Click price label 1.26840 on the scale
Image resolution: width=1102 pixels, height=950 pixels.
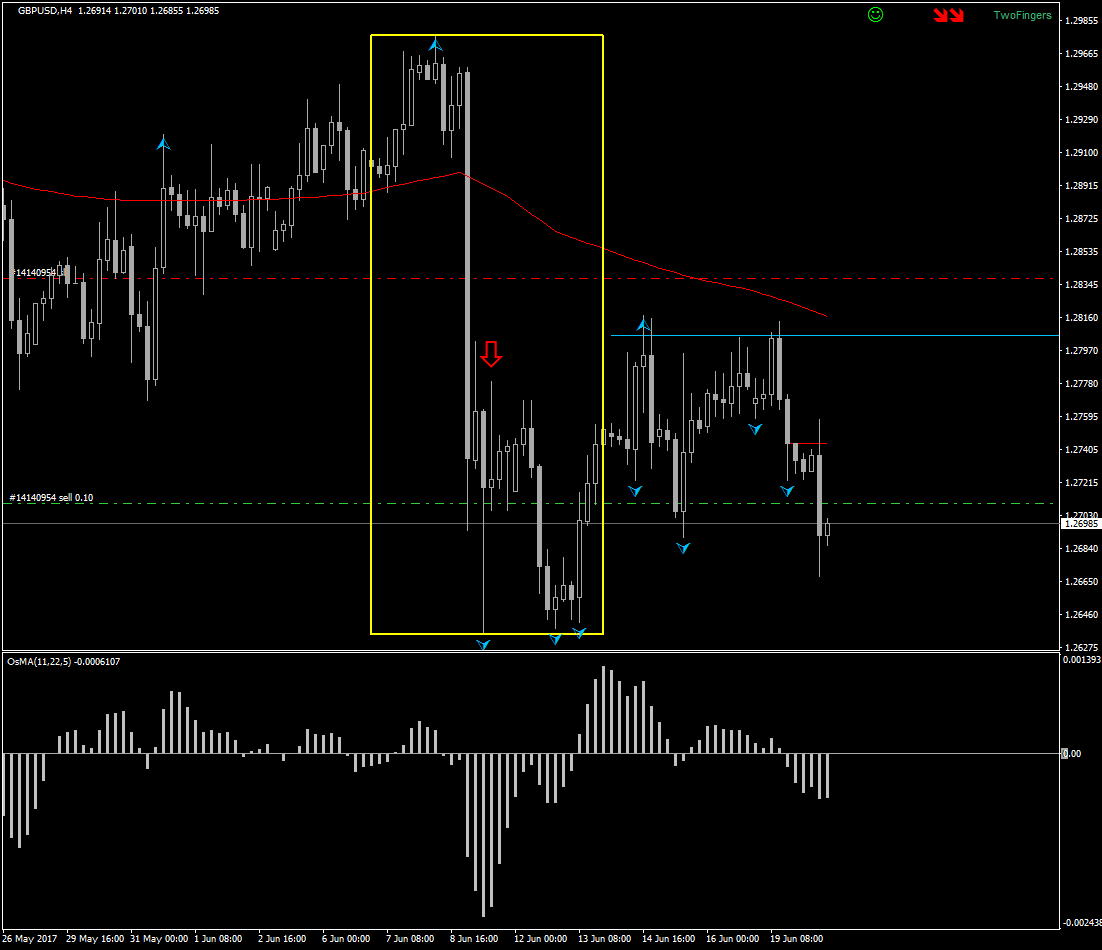[1081, 549]
